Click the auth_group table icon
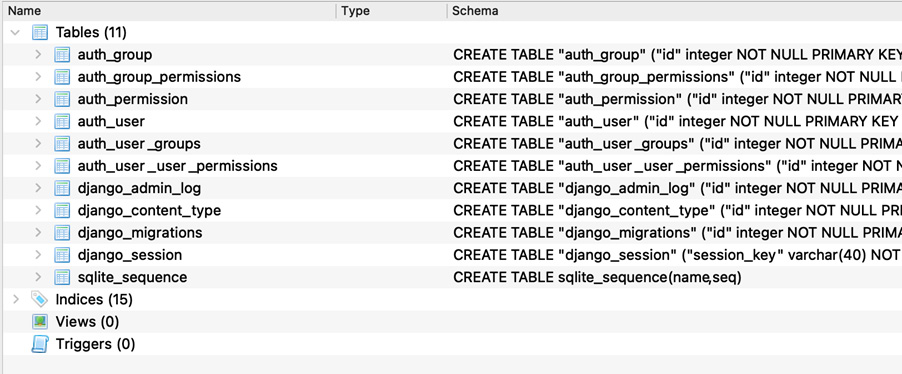This screenshot has width=902, height=374. coord(62,55)
